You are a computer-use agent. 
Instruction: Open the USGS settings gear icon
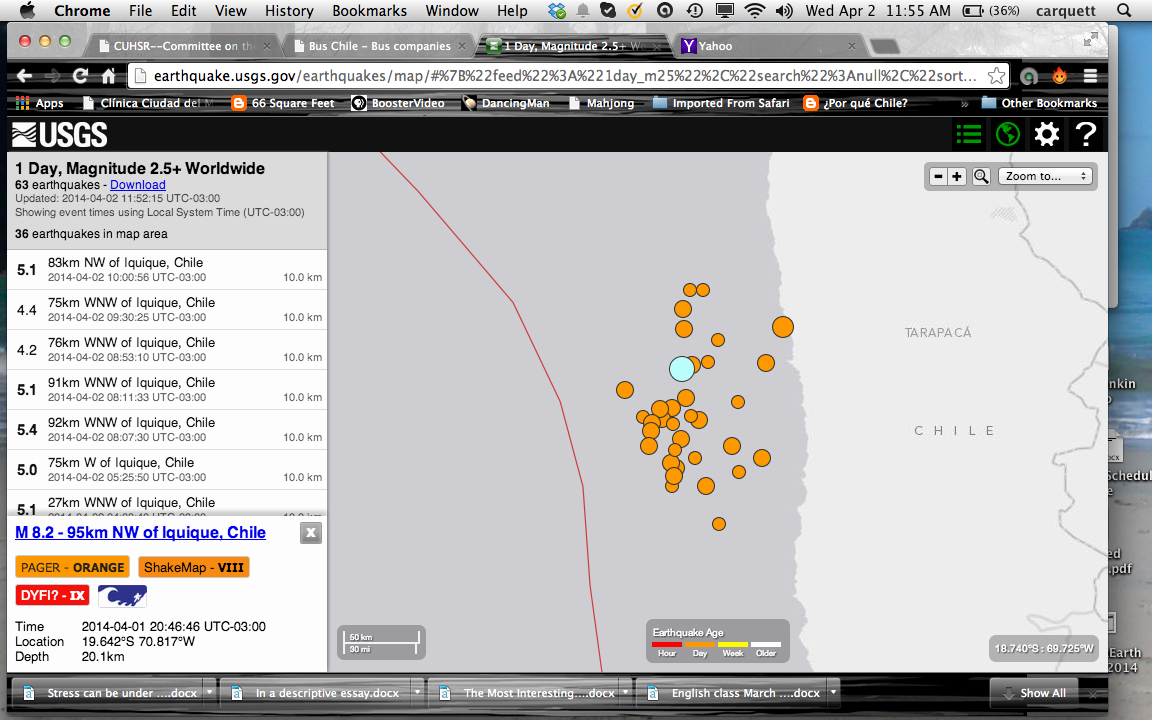(1046, 134)
